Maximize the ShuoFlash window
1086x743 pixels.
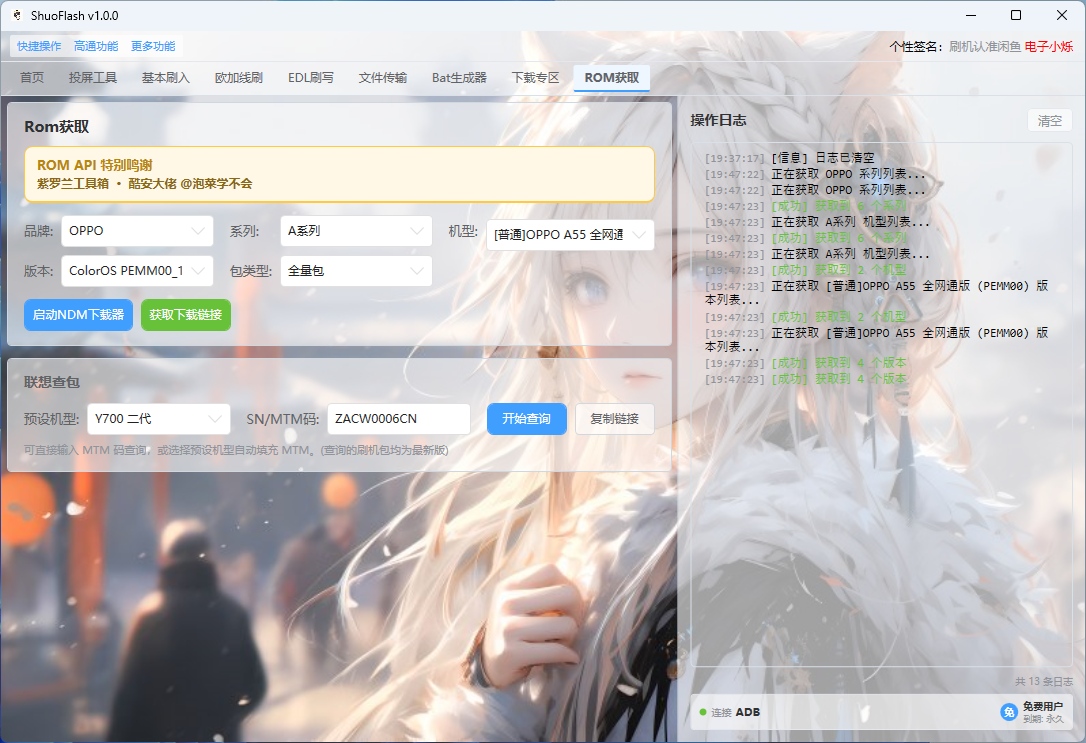click(x=1016, y=15)
